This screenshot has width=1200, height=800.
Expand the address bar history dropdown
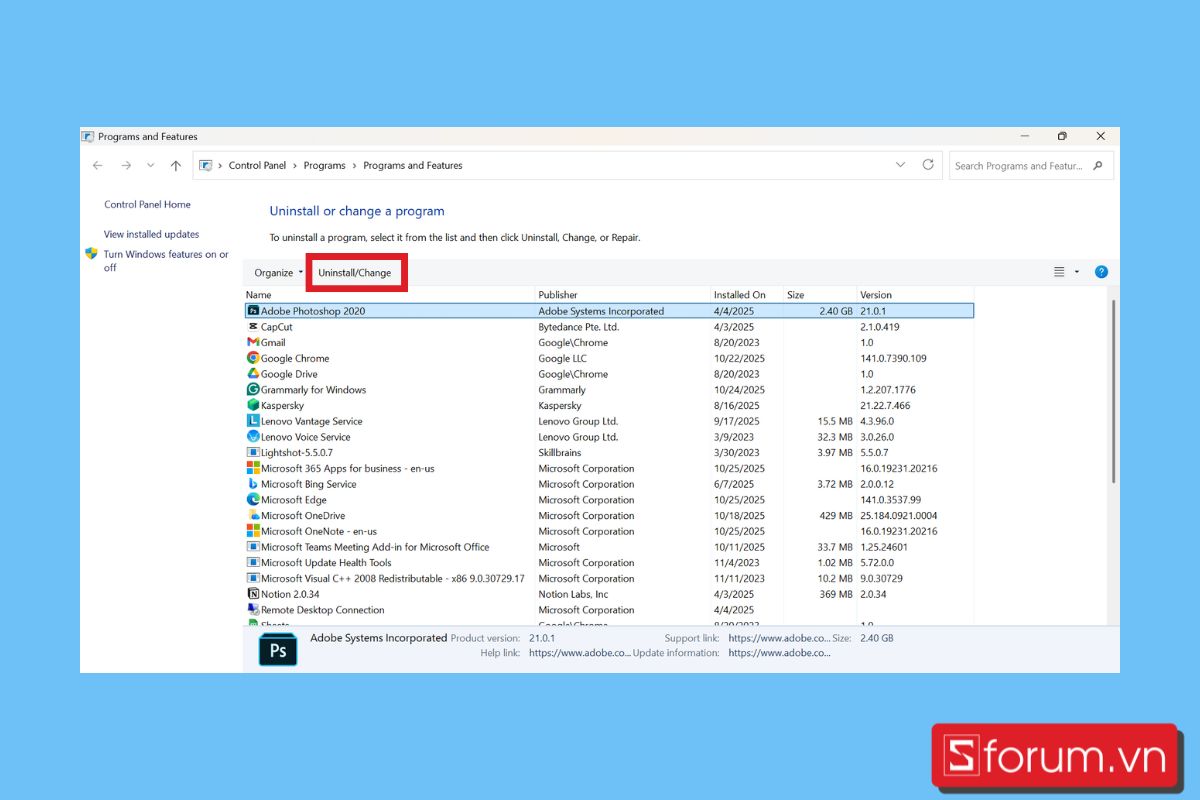(900, 165)
